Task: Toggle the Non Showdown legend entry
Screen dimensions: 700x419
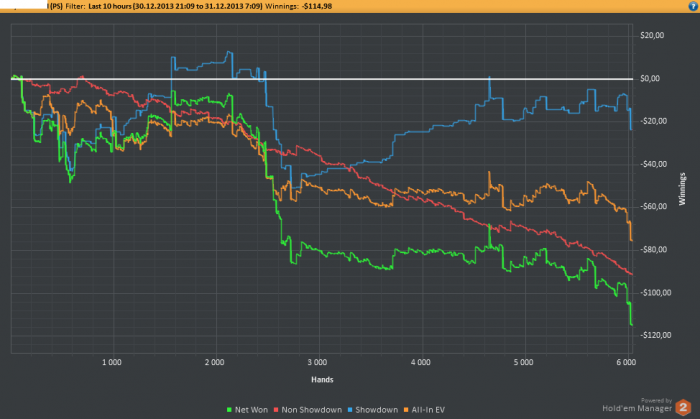Action: tap(308, 410)
